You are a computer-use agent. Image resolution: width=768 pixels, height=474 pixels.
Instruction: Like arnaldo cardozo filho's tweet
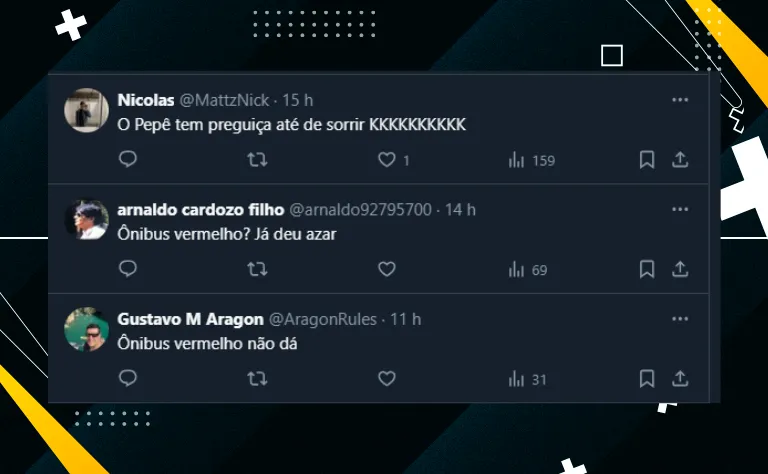386,269
